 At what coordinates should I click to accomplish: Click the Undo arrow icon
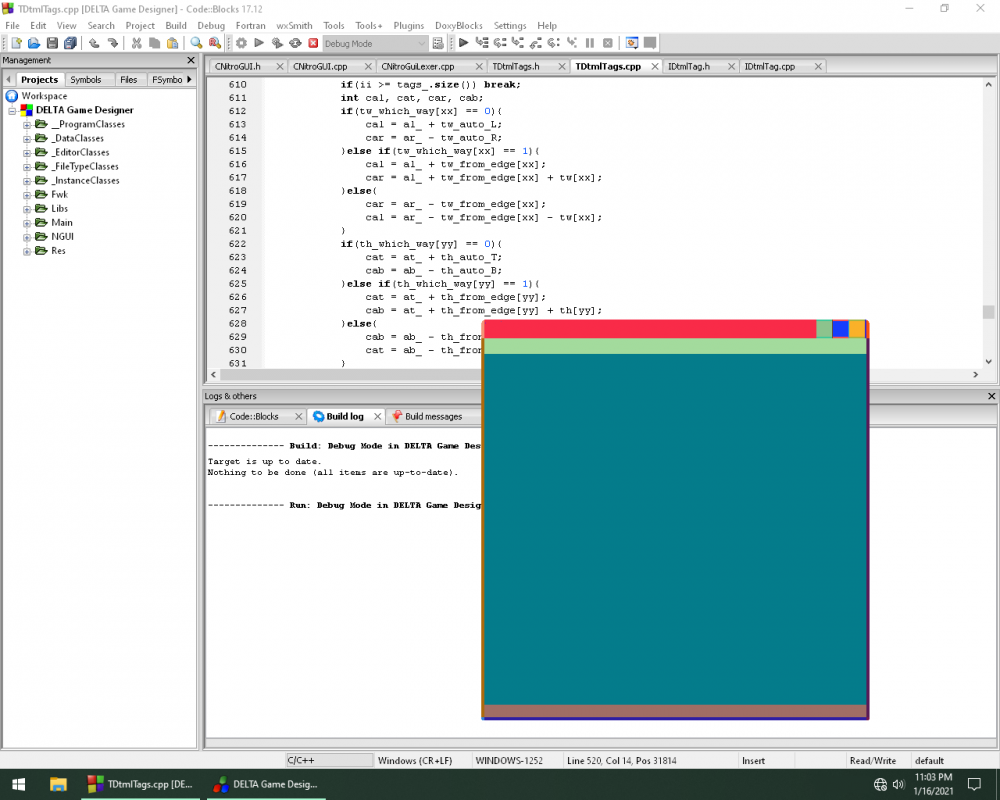pos(94,43)
